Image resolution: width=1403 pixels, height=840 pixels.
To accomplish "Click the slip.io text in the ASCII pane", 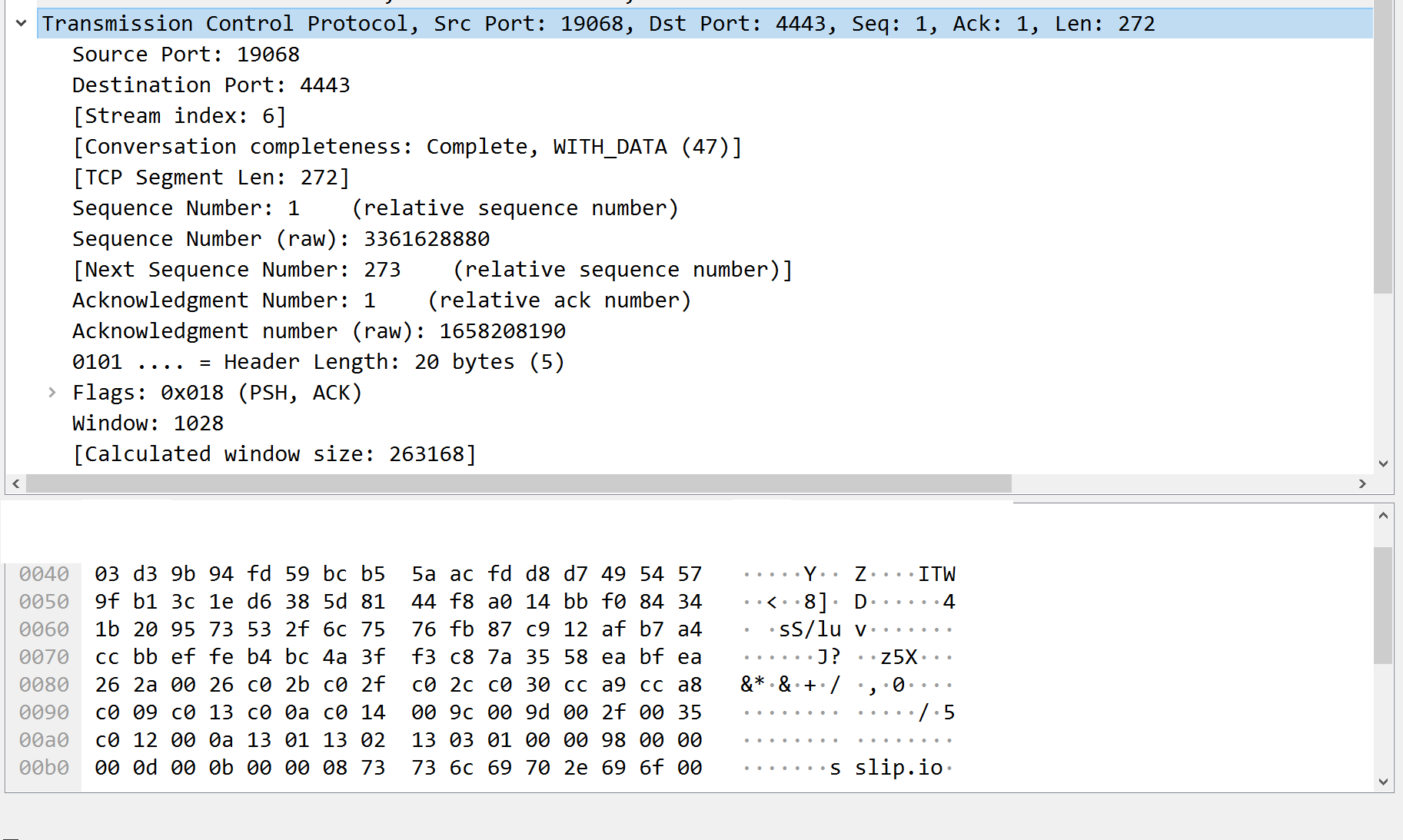I will click(900, 767).
